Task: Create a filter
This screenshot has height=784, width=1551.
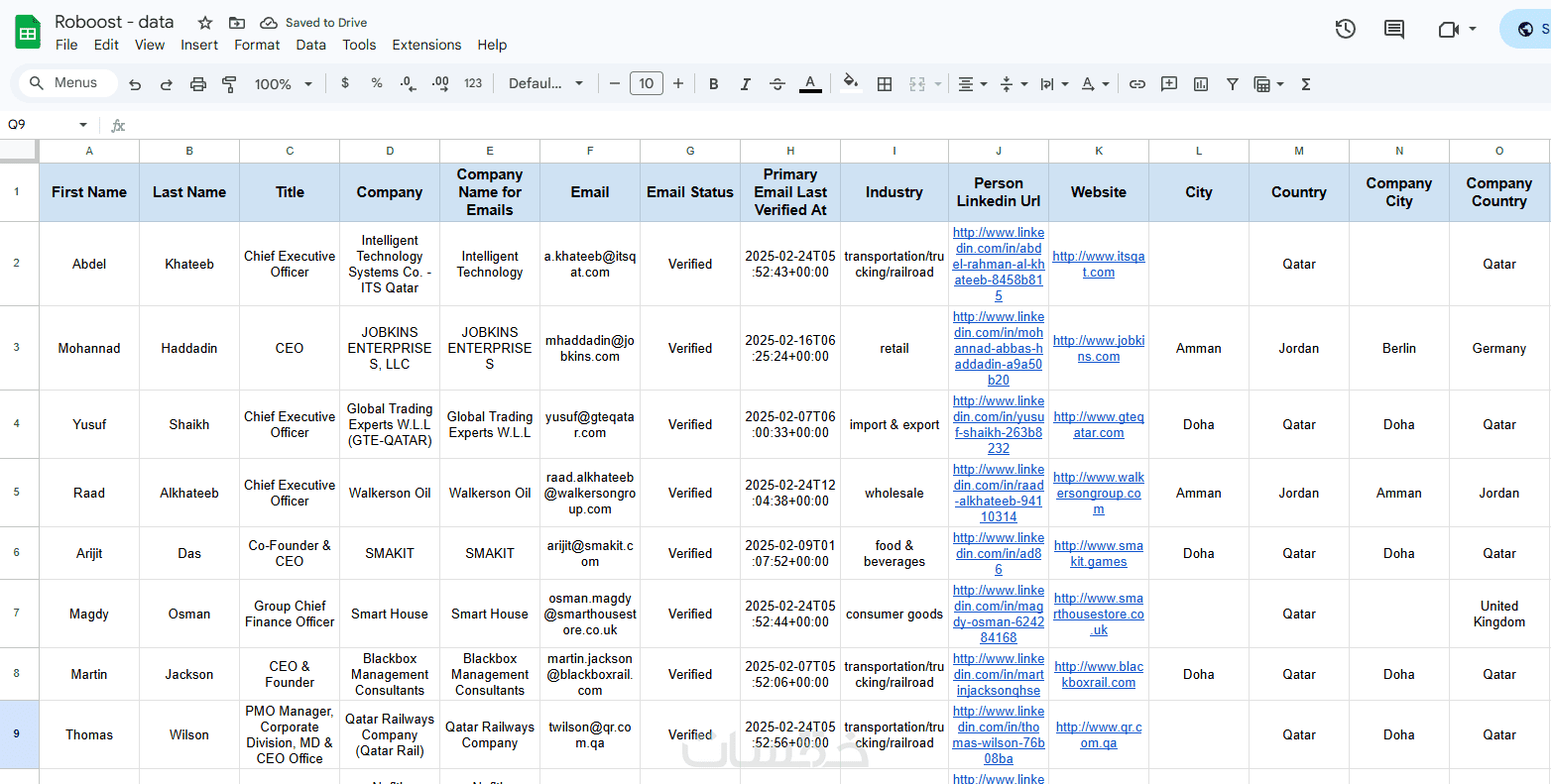Action: point(1233,84)
